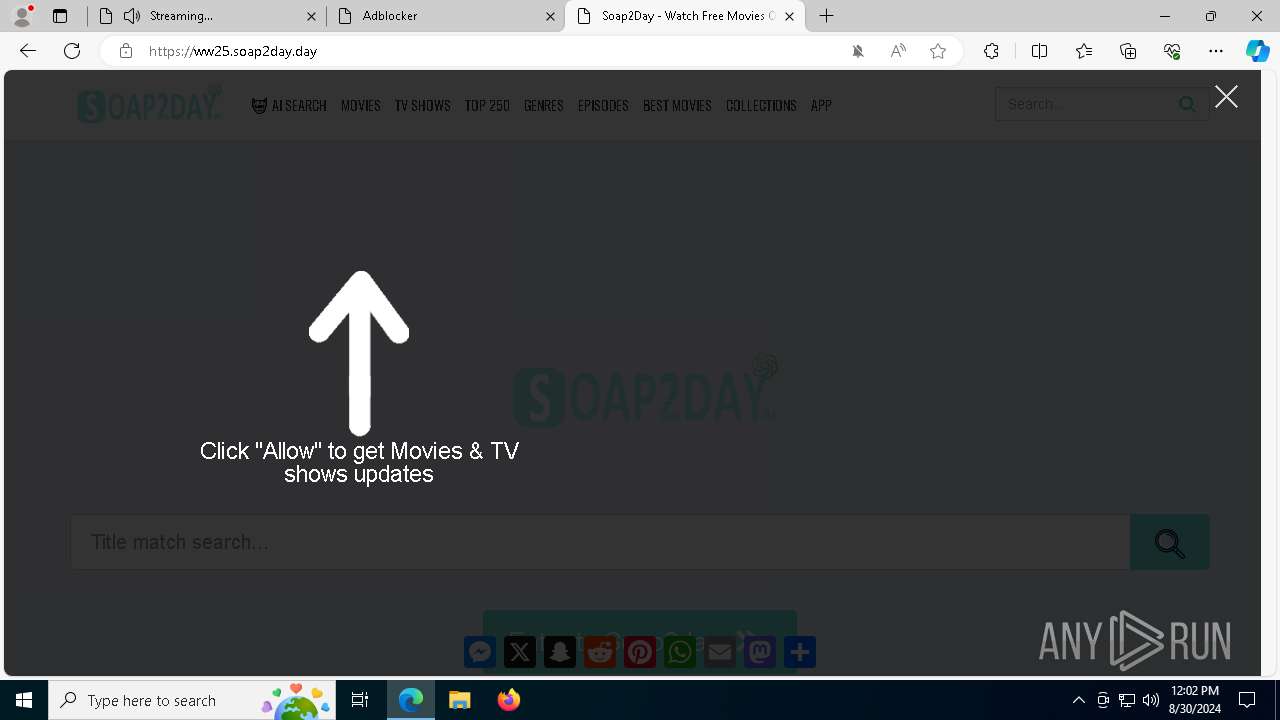
Task: Click the taskbar search box
Action: (x=192, y=700)
